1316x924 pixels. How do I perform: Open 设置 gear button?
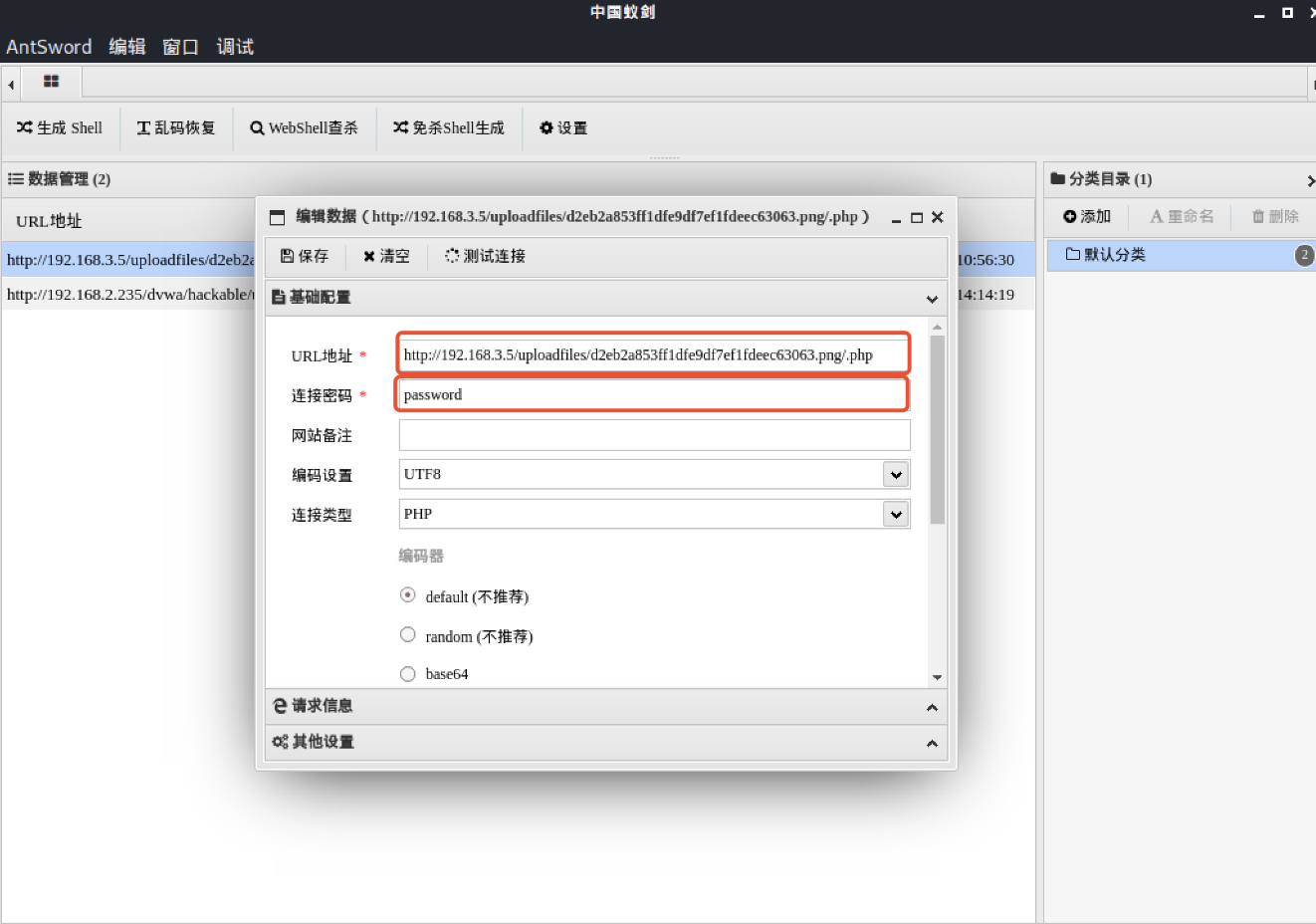(x=563, y=127)
